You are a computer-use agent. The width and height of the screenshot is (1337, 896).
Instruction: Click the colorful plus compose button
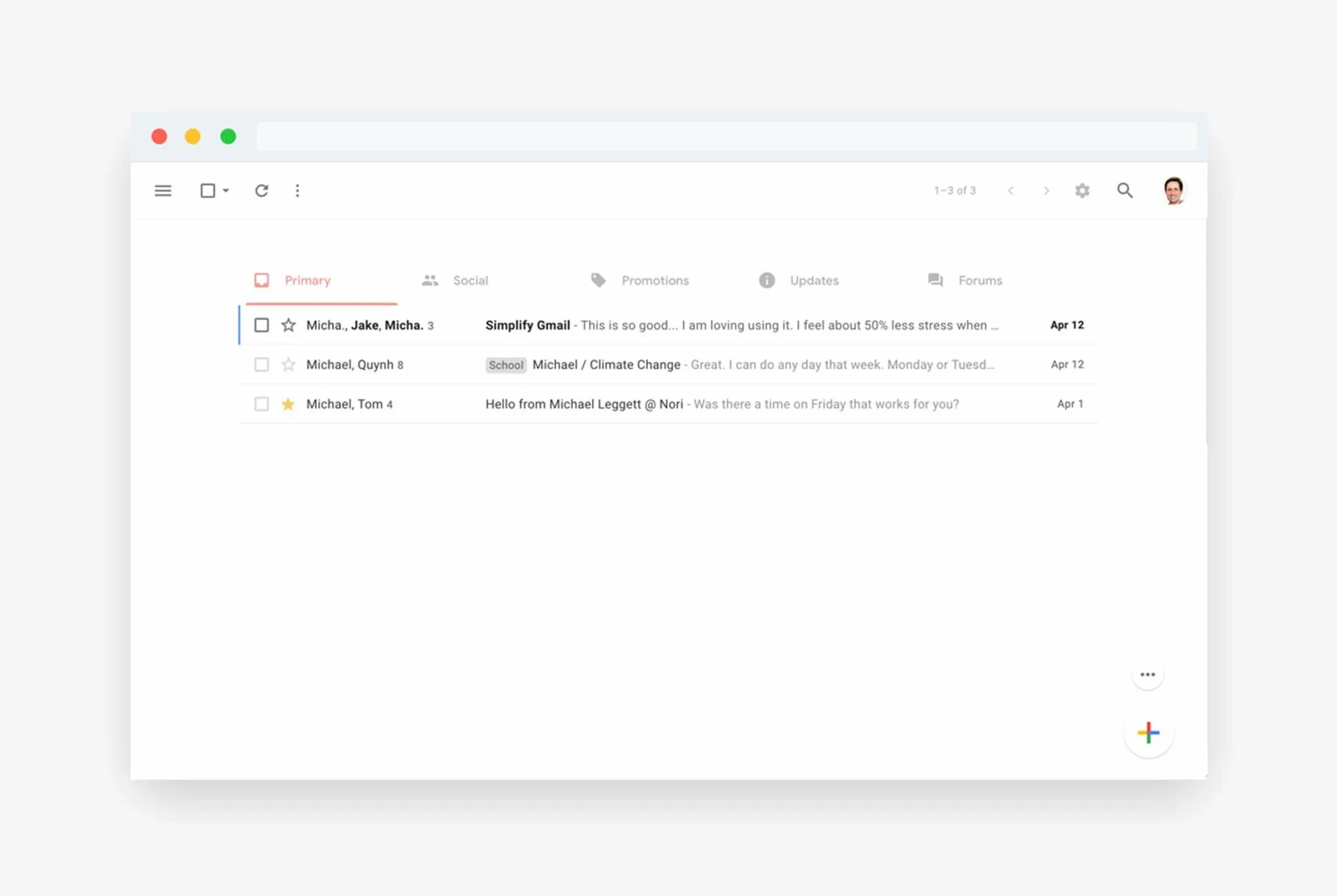tap(1148, 733)
